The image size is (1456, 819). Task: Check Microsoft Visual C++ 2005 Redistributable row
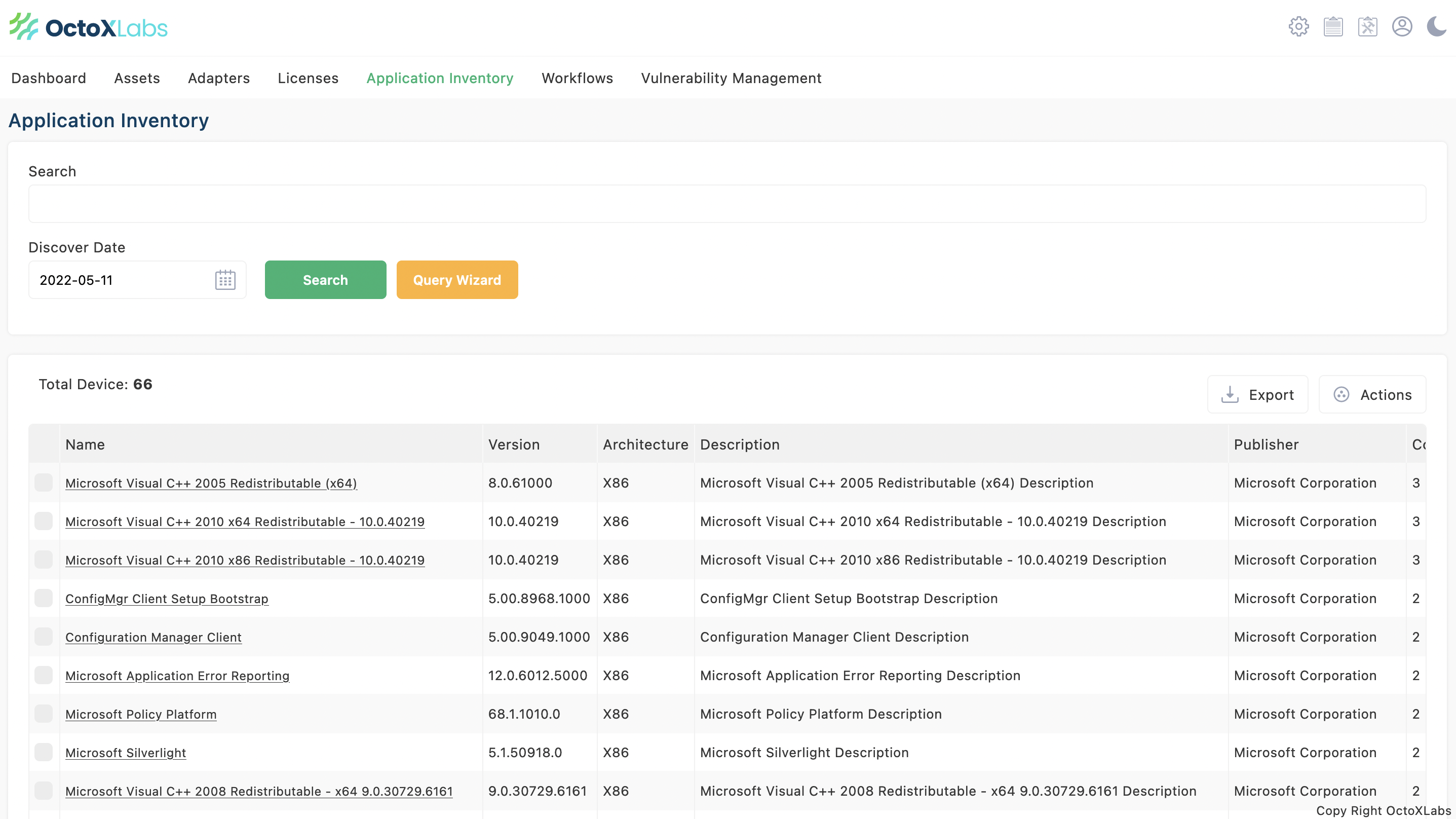click(44, 482)
